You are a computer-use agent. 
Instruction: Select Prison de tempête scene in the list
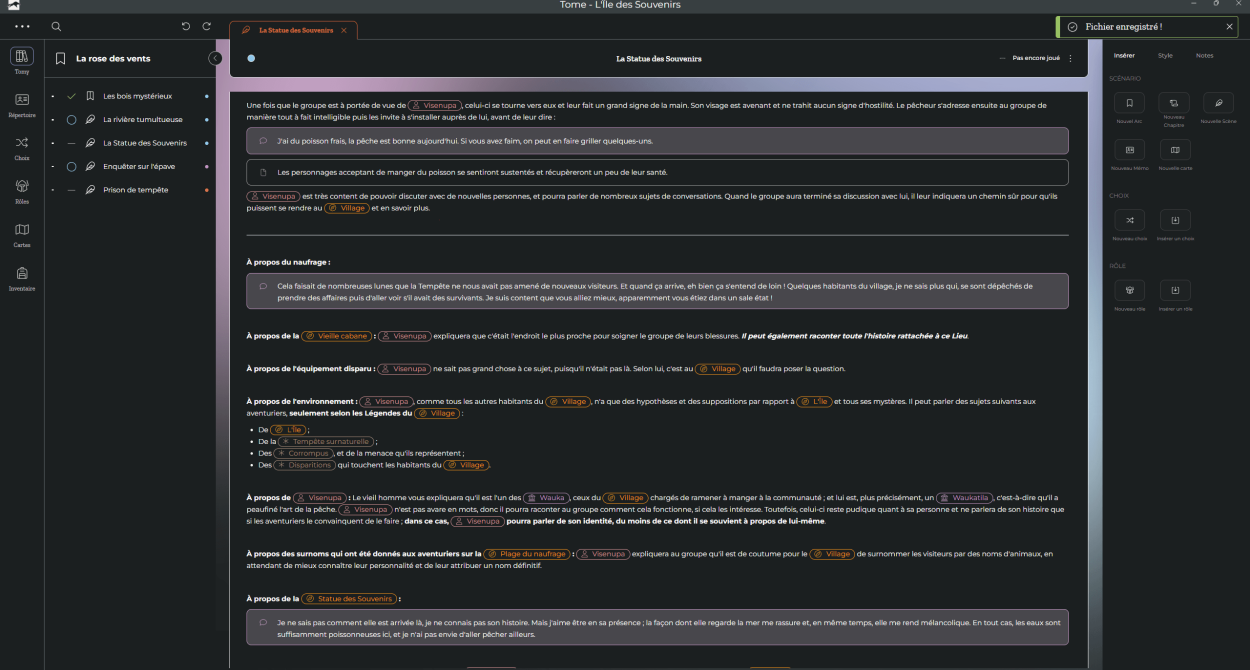pos(136,190)
